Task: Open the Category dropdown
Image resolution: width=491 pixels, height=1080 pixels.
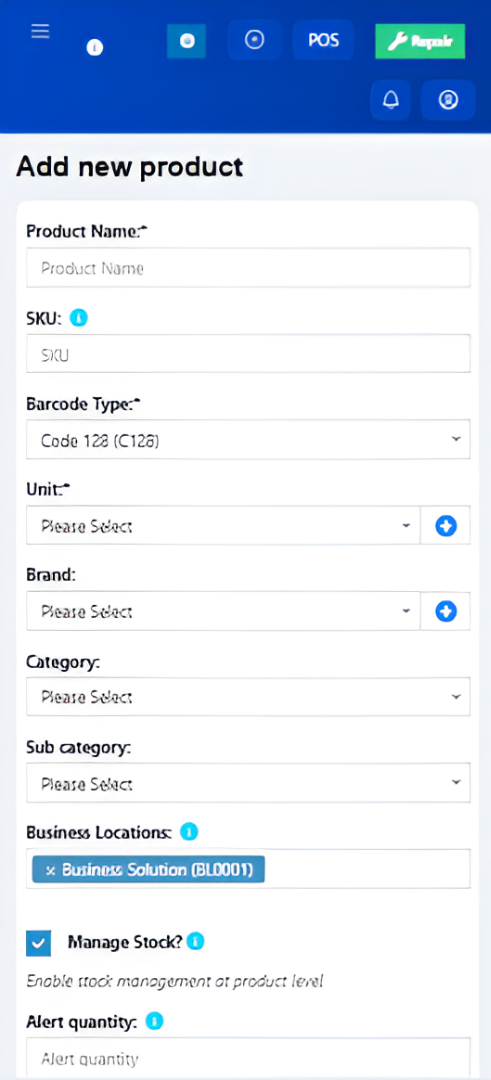Action: tap(248, 697)
